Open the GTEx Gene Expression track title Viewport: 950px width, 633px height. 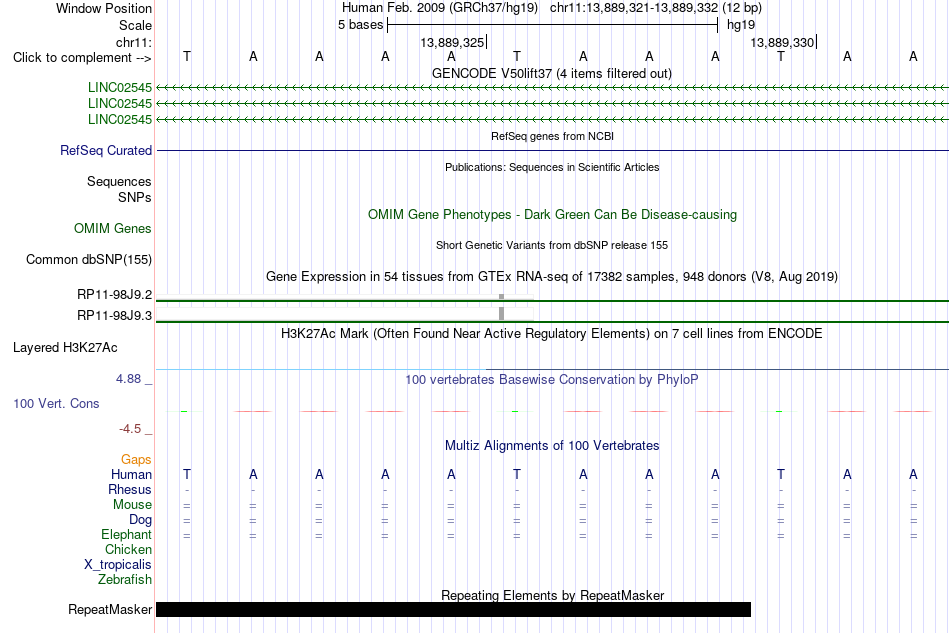click(551, 277)
